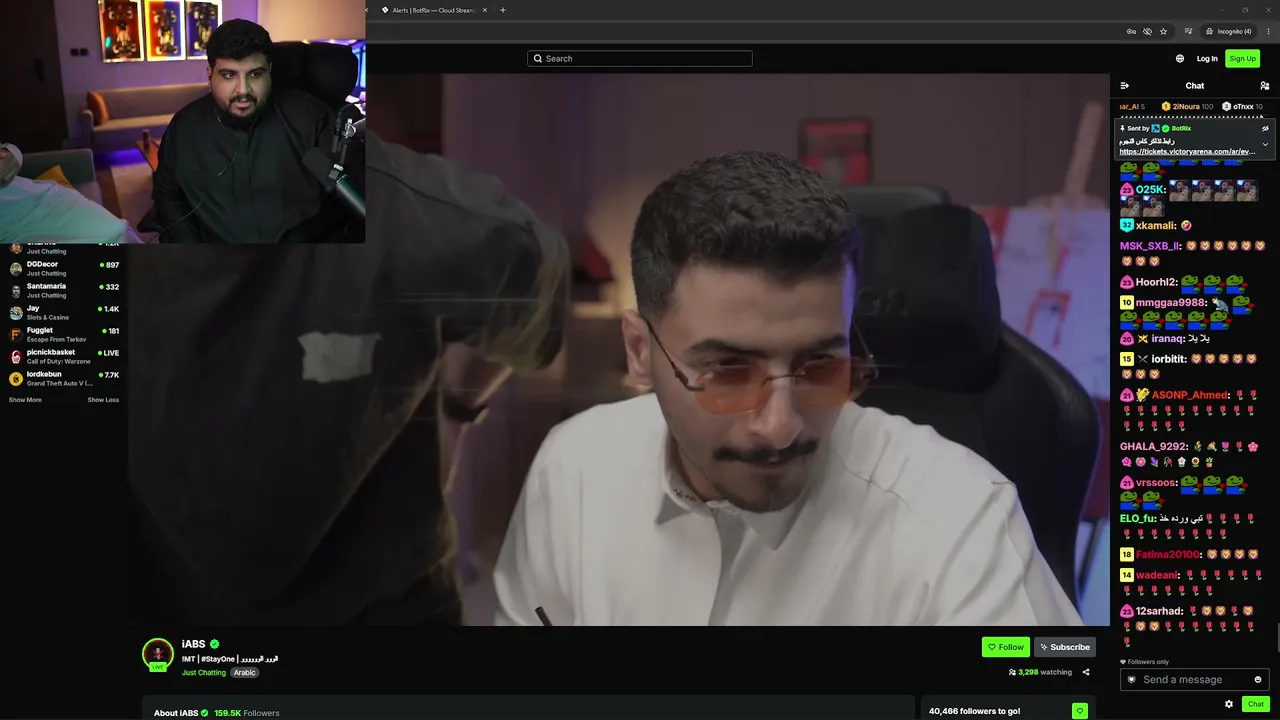Click Show More in the sidebar
This screenshot has width=1280, height=720.
tap(25, 400)
